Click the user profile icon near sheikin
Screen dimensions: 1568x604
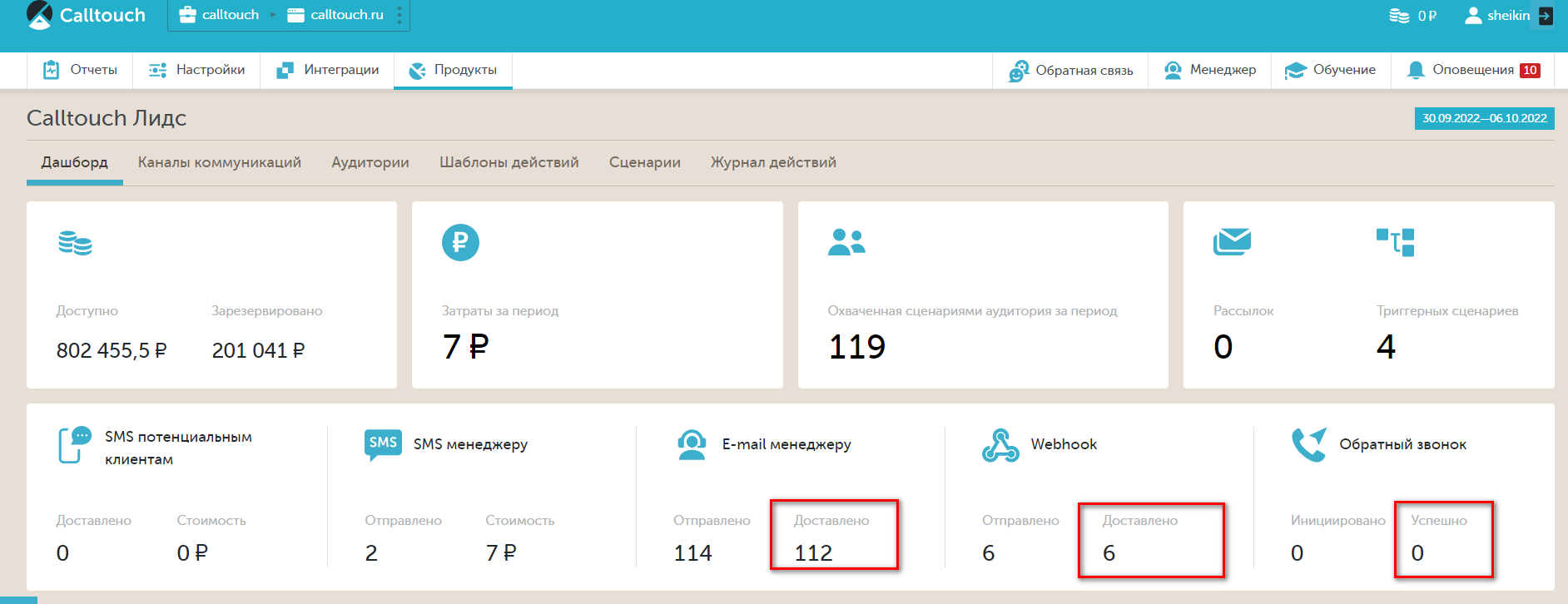[x=1473, y=16]
